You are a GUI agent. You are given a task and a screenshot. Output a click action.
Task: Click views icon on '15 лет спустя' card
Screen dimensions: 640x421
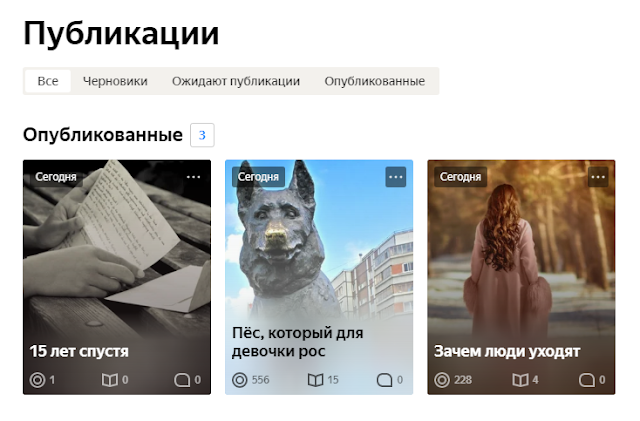tap(37, 380)
